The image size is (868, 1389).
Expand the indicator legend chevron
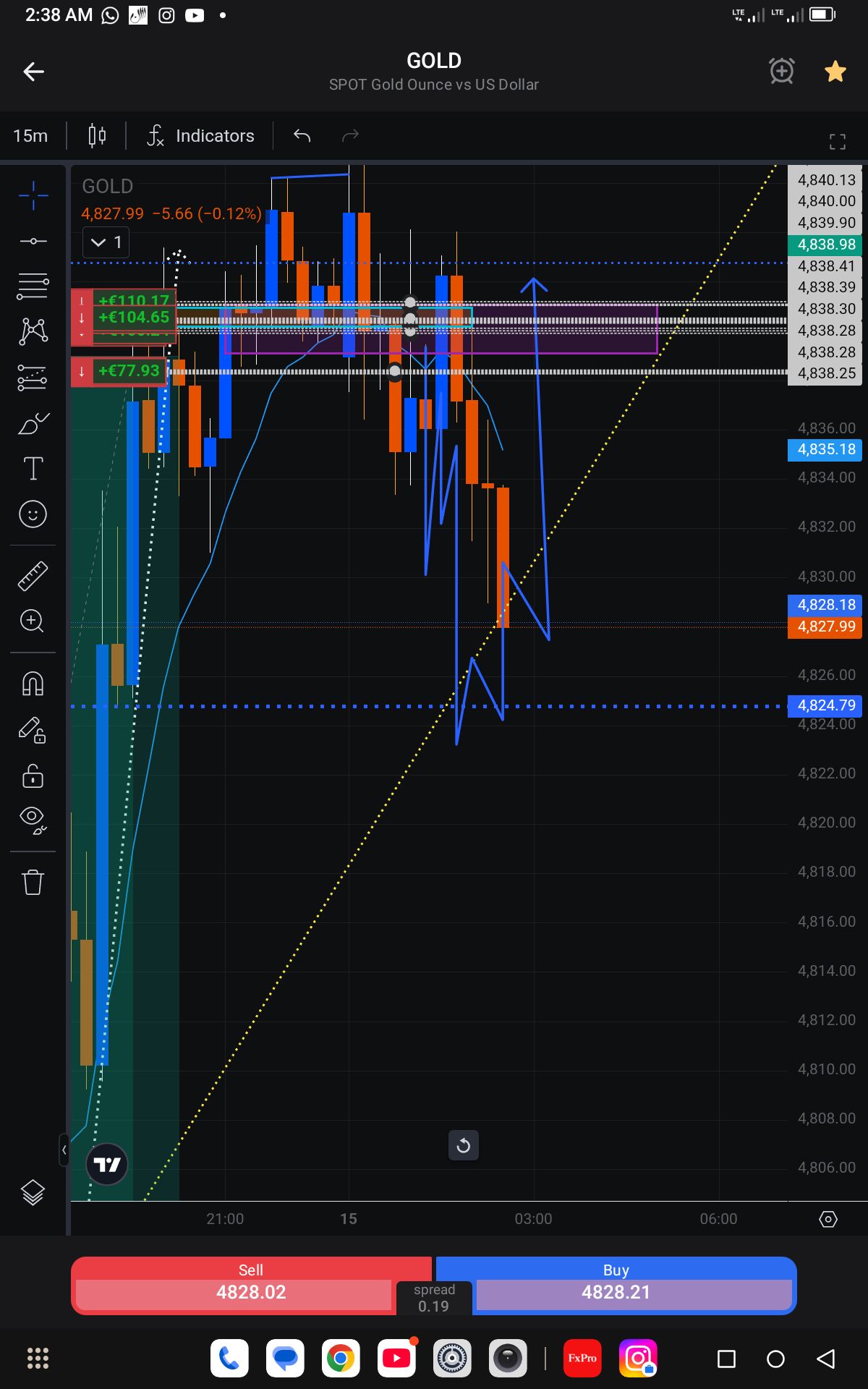pyautogui.click(x=106, y=242)
